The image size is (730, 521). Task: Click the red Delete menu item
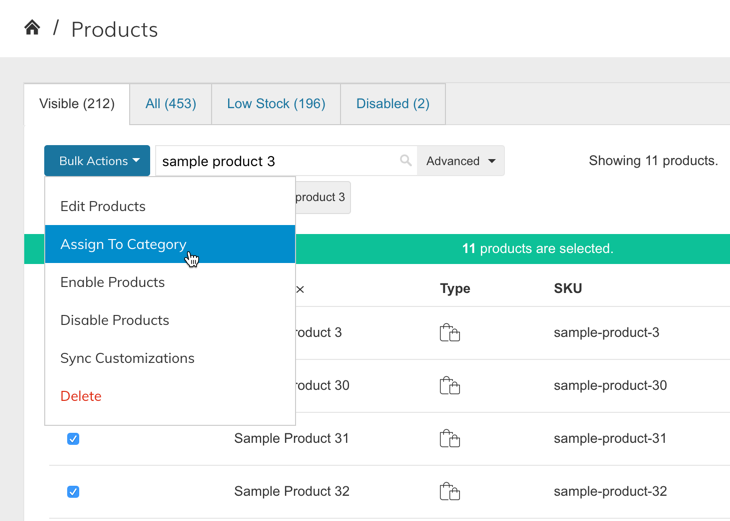tap(81, 397)
